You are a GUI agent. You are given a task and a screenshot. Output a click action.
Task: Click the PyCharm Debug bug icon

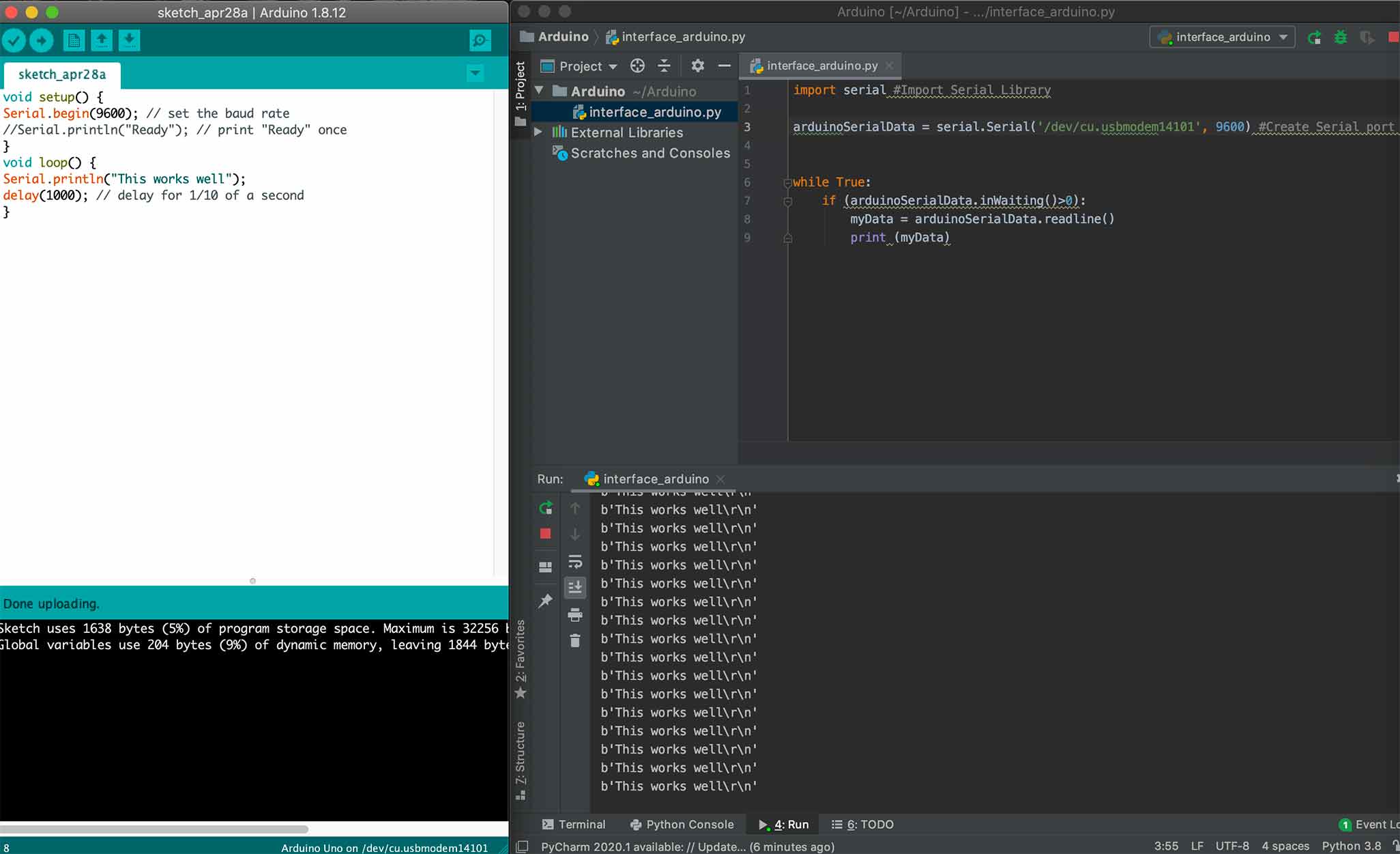(x=1341, y=38)
